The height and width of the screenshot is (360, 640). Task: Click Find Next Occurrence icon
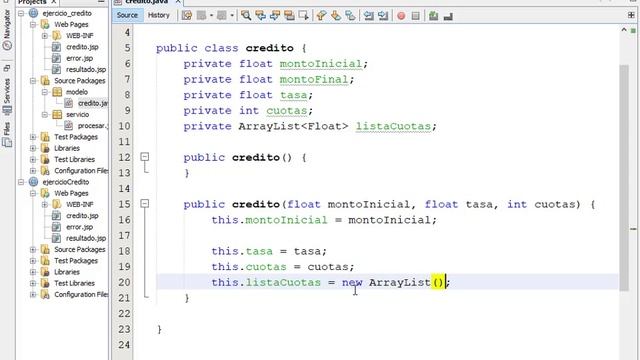coord(275,16)
